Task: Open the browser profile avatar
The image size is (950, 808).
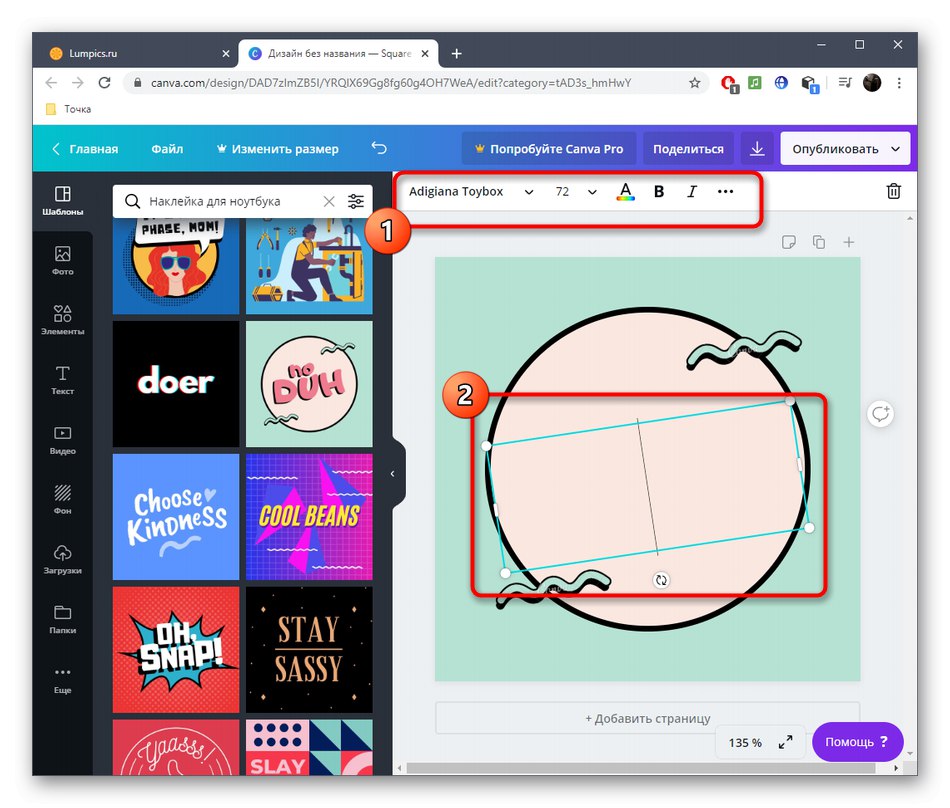Action: point(872,83)
